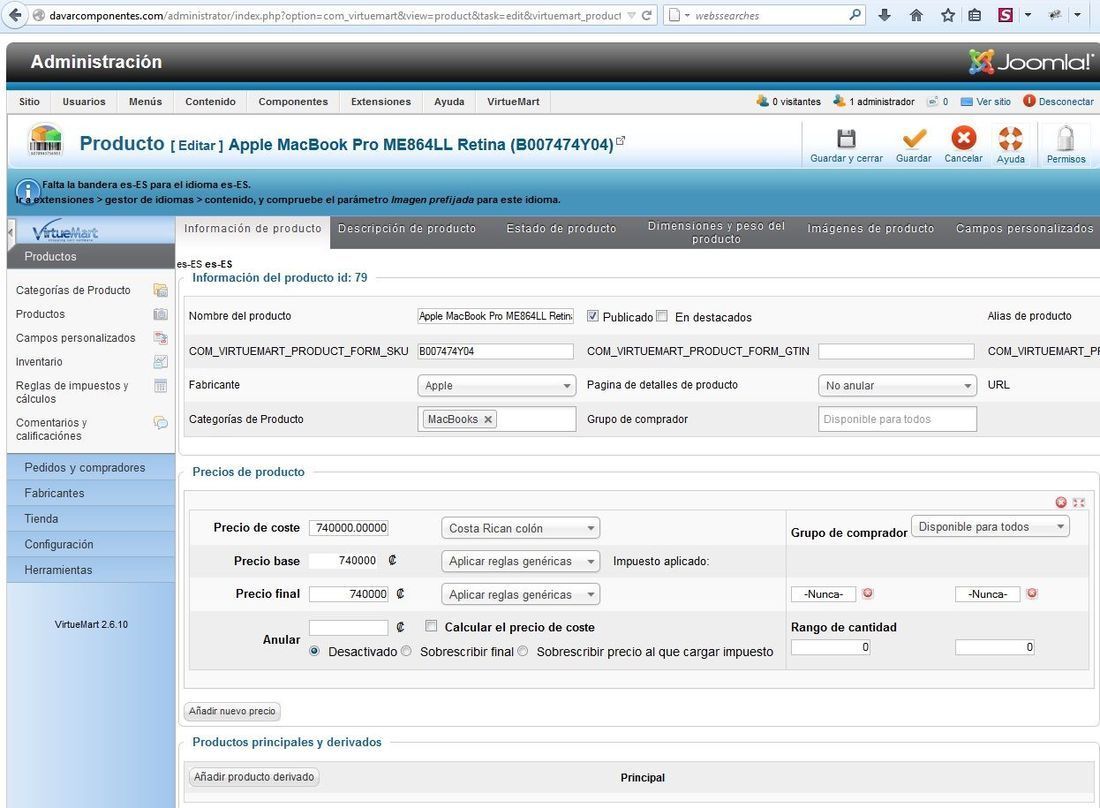The image size is (1100, 808).
Task: Click the Joomla! logo
Action: pyautogui.click(x=1031, y=62)
